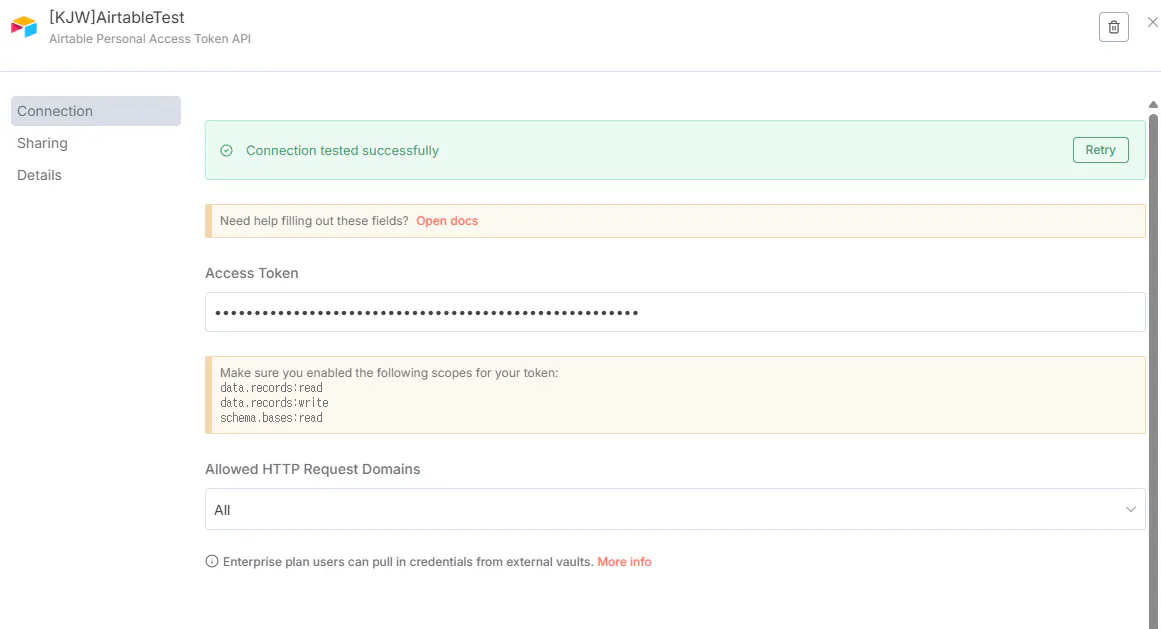
Task: Click 'Connection tested successfully' message
Action: [342, 150]
